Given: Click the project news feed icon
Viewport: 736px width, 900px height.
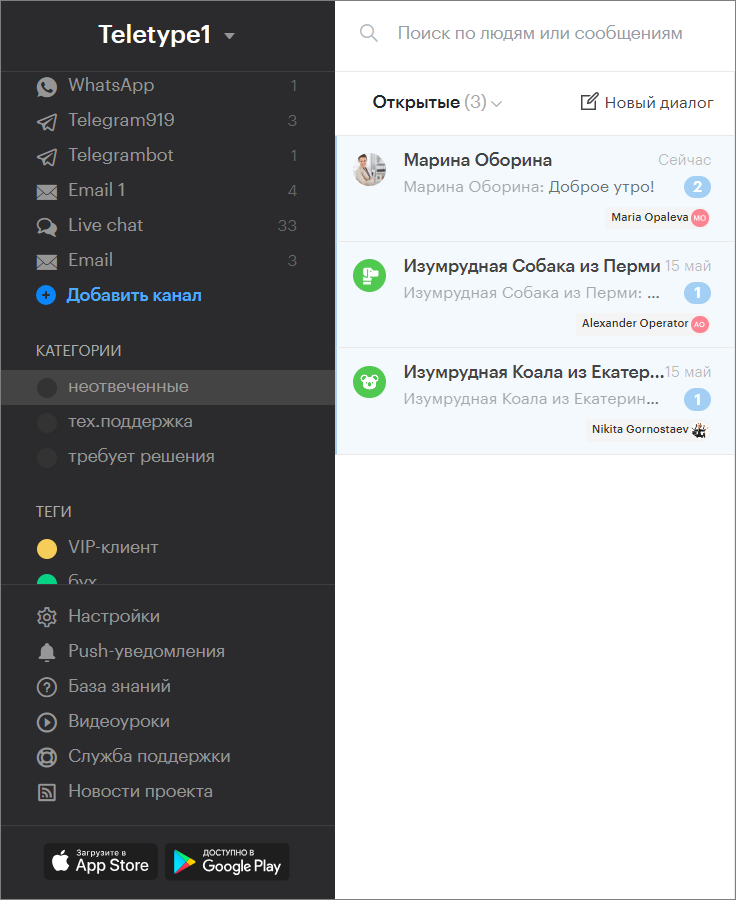Looking at the screenshot, I should point(47,792).
